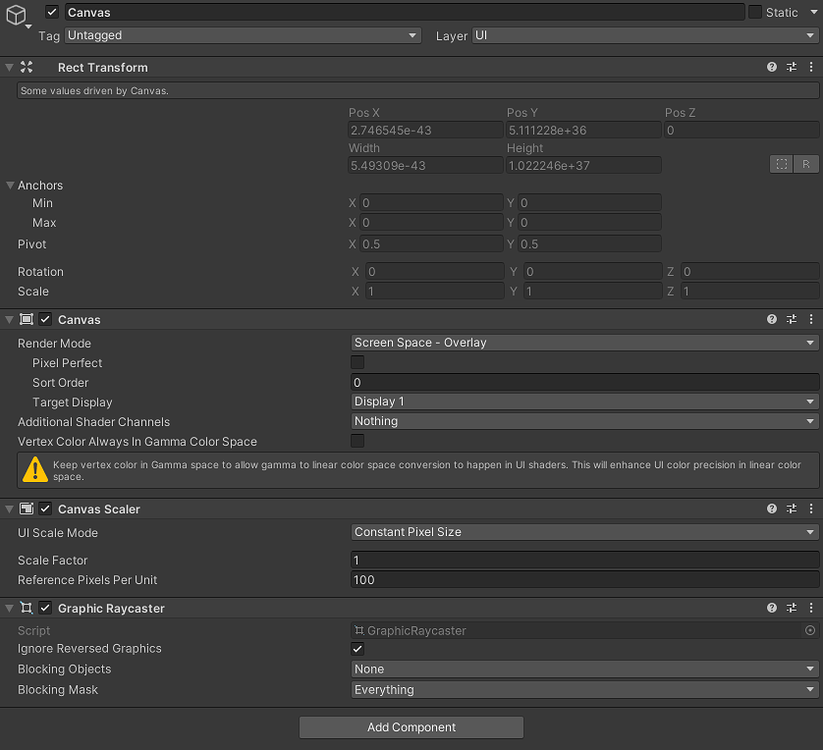Open the Render Mode dropdown
This screenshot has height=750, width=823.
click(584, 343)
